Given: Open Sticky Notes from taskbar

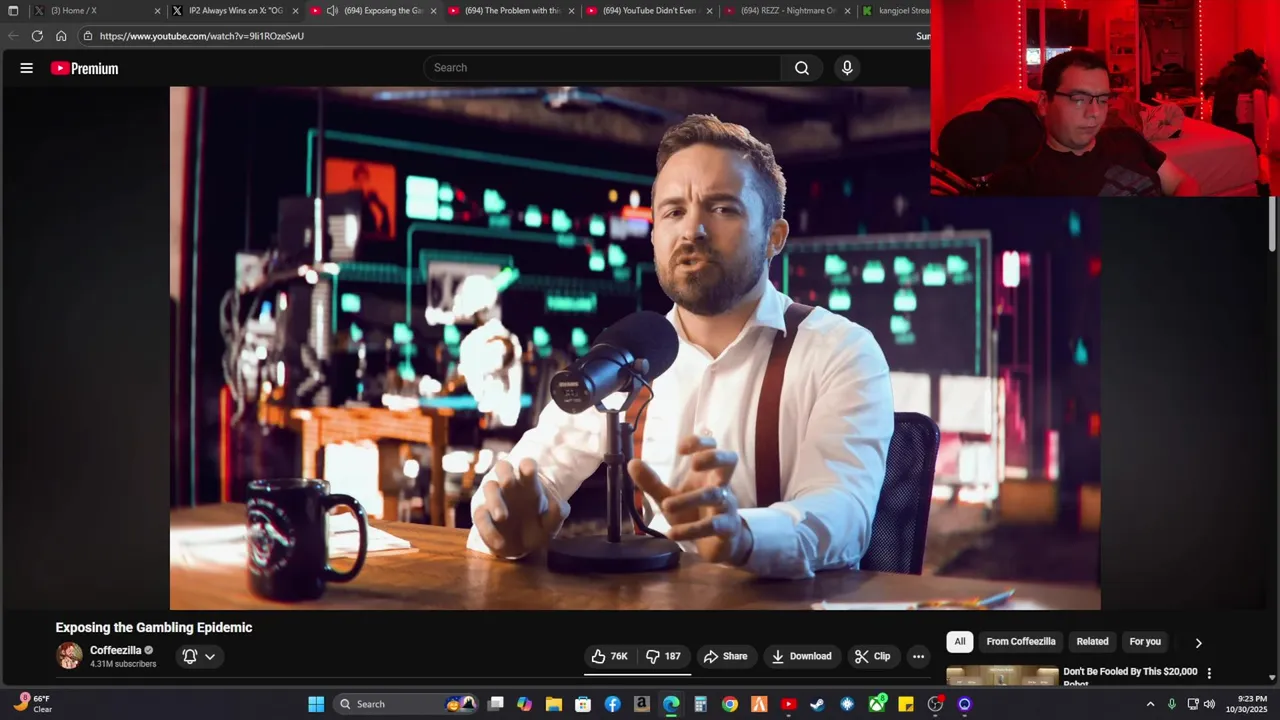Looking at the screenshot, I should [906, 704].
